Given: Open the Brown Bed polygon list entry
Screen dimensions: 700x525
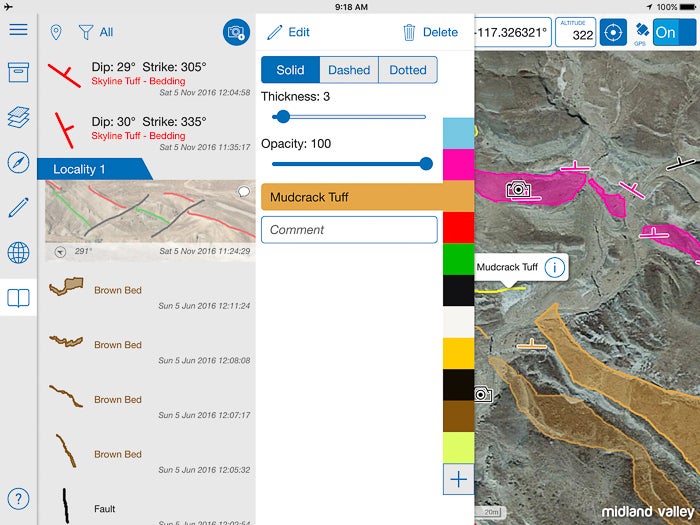Looking at the screenshot, I should click(145, 291).
